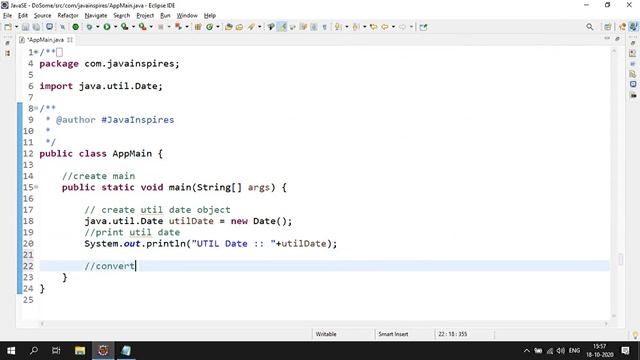The image size is (640, 360).
Task: Toggle the Pin Editor button
Action: 423,27
